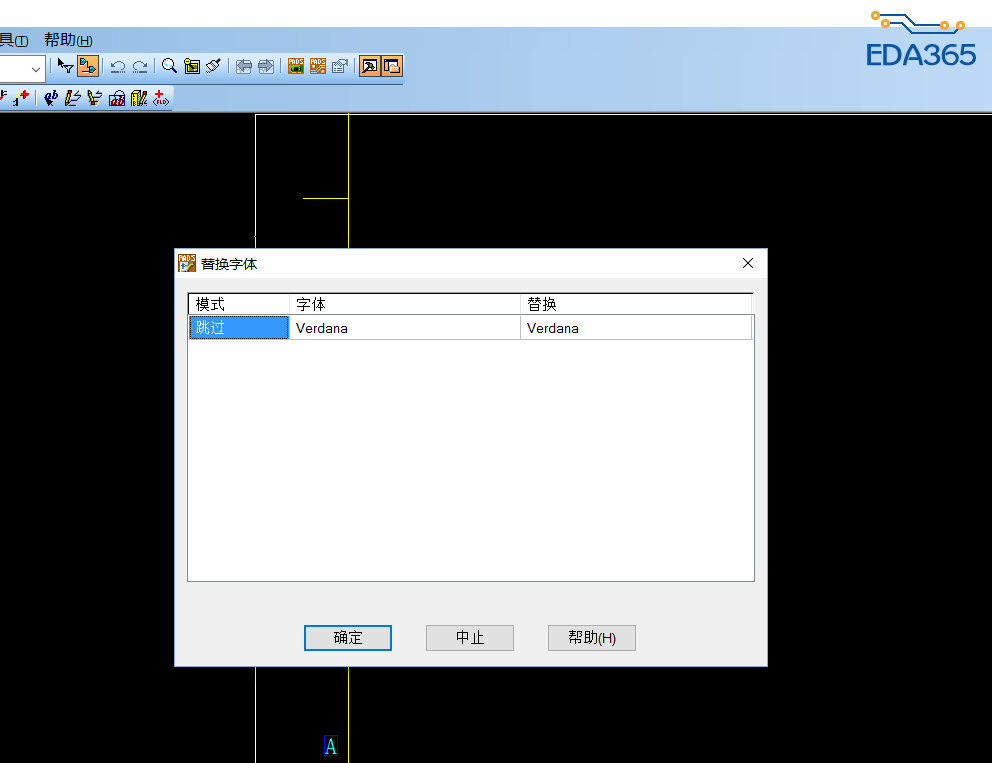Image resolution: width=992 pixels, height=763 pixels.
Task: Click the Combine/Uncombine lock icon
Action: point(117,98)
